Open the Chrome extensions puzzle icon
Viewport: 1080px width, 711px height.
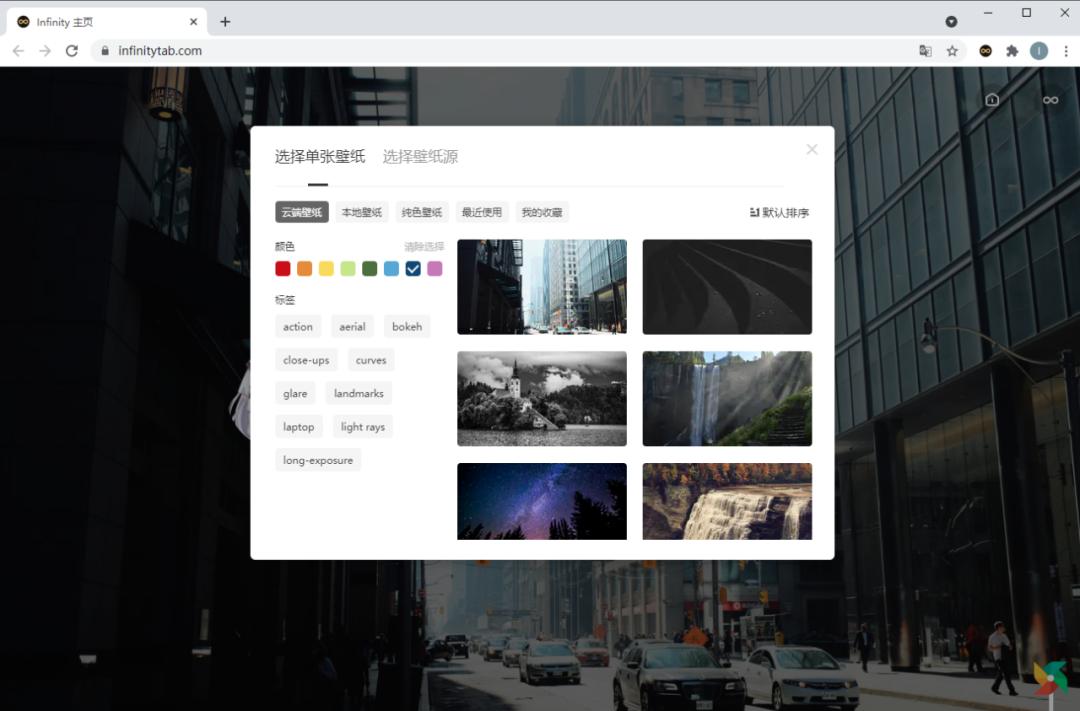(1012, 50)
